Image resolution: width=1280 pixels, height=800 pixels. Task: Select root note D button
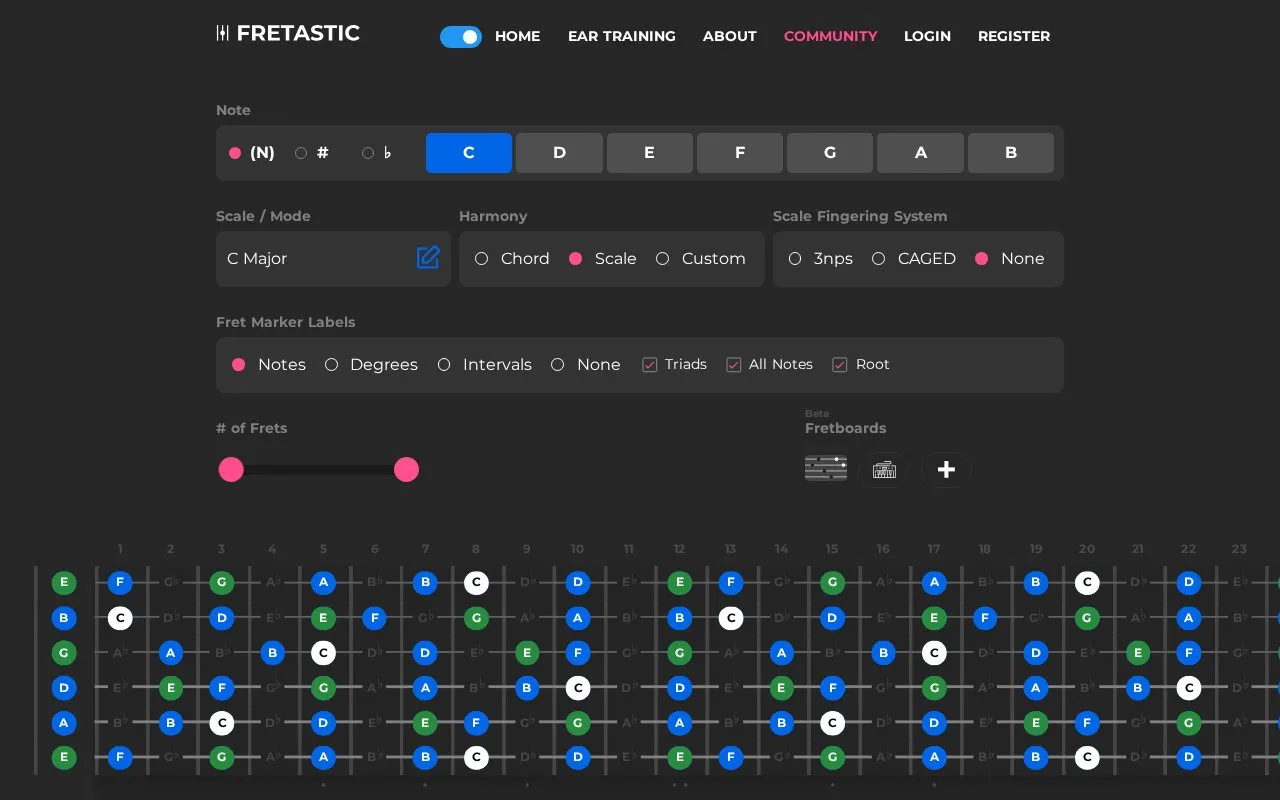click(x=559, y=153)
